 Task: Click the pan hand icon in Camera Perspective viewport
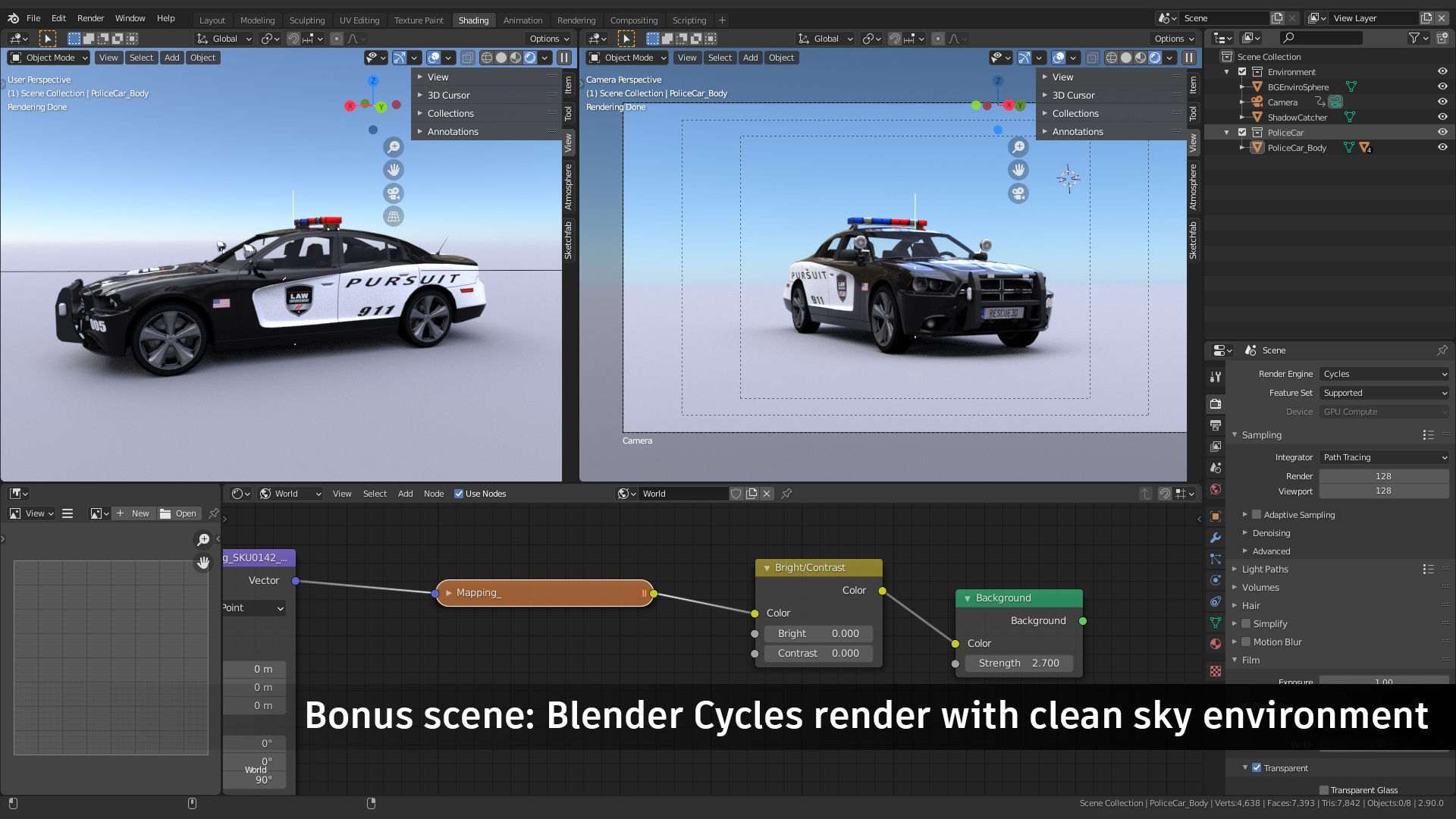(1018, 170)
